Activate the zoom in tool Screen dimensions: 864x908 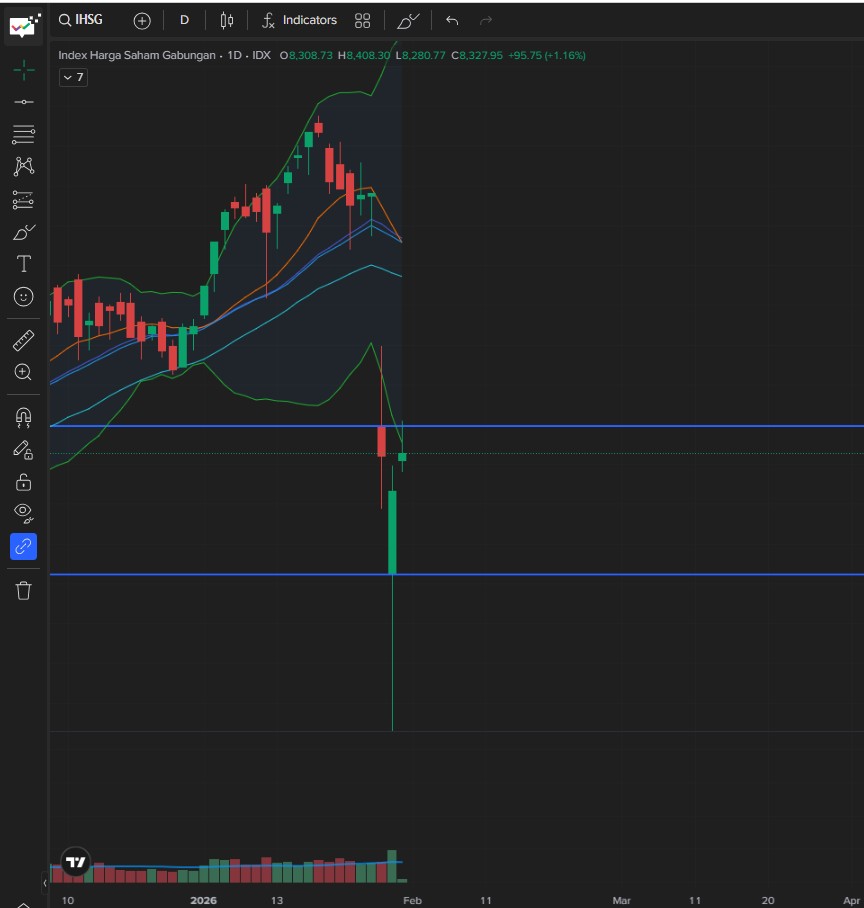click(24, 372)
